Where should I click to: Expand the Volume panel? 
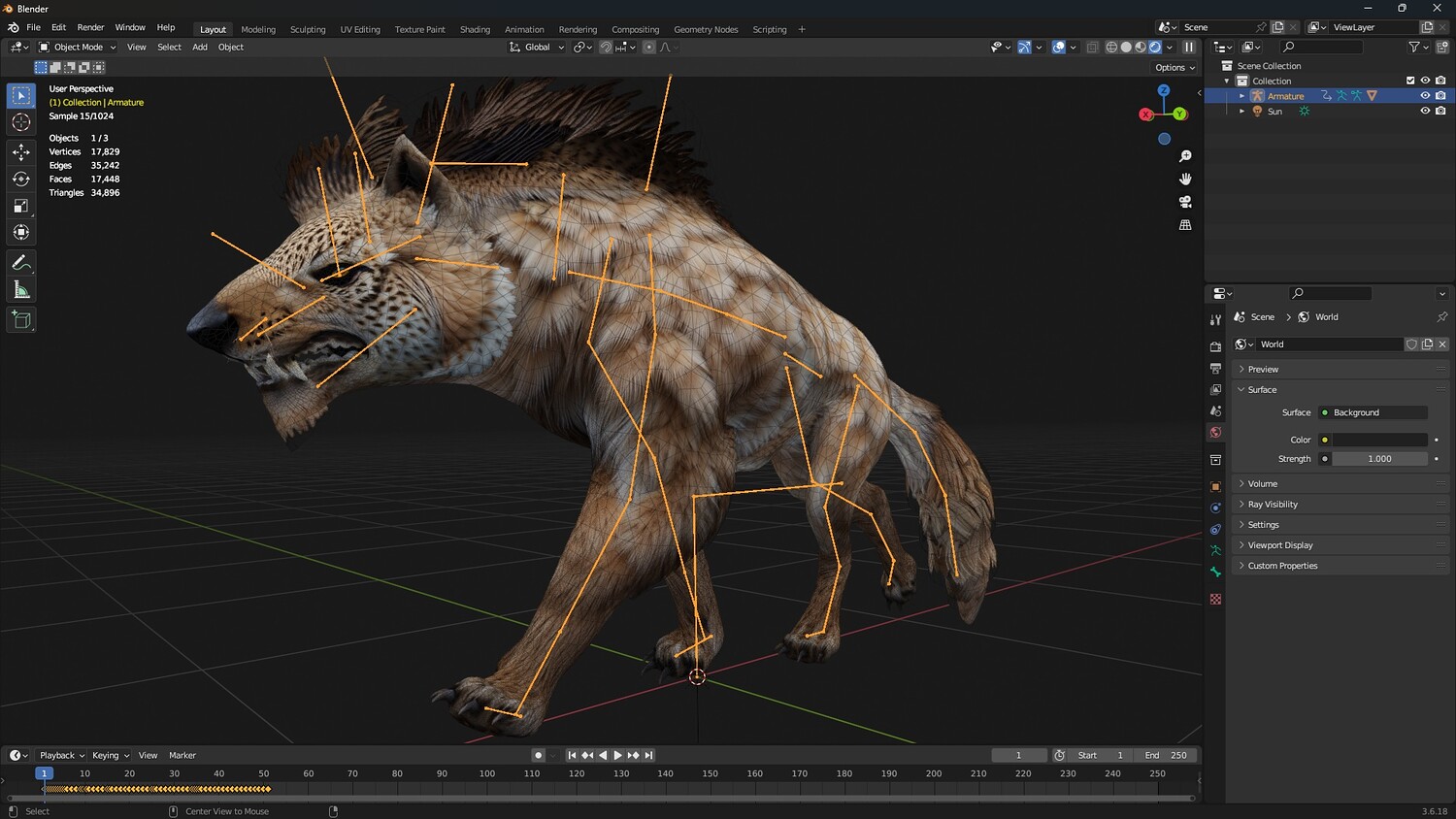tap(1262, 483)
